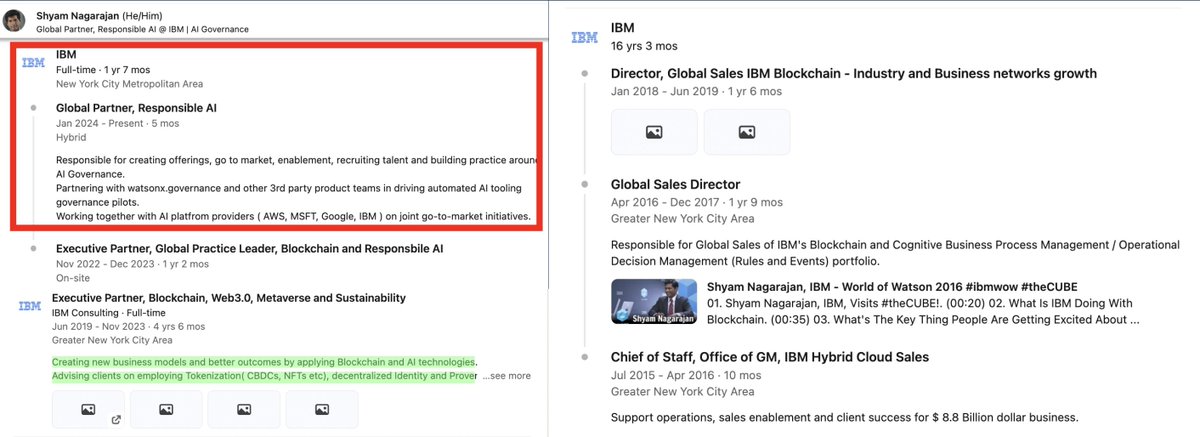This screenshot has height=437, width=1200.
Task: Select the Chief of Staff, Office of GM title
Action: [x=770, y=357]
